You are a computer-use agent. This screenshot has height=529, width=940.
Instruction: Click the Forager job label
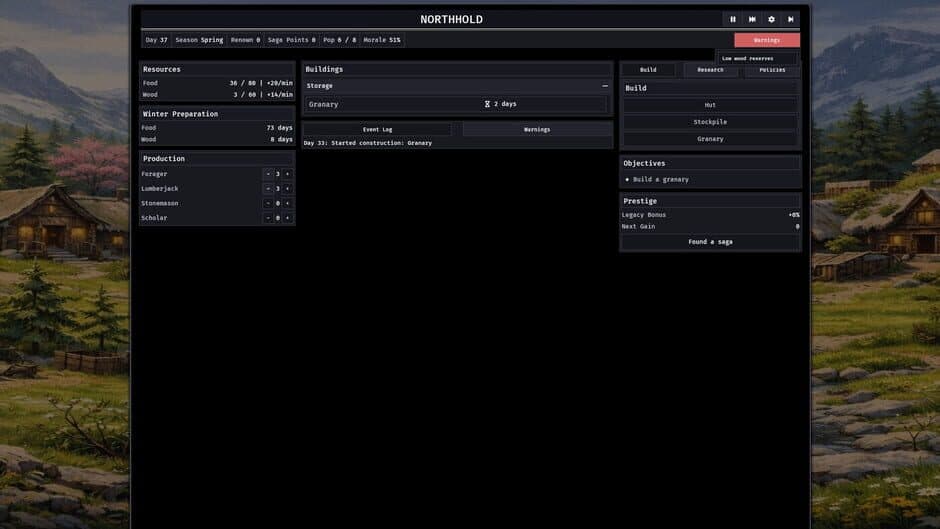click(x=154, y=174)
